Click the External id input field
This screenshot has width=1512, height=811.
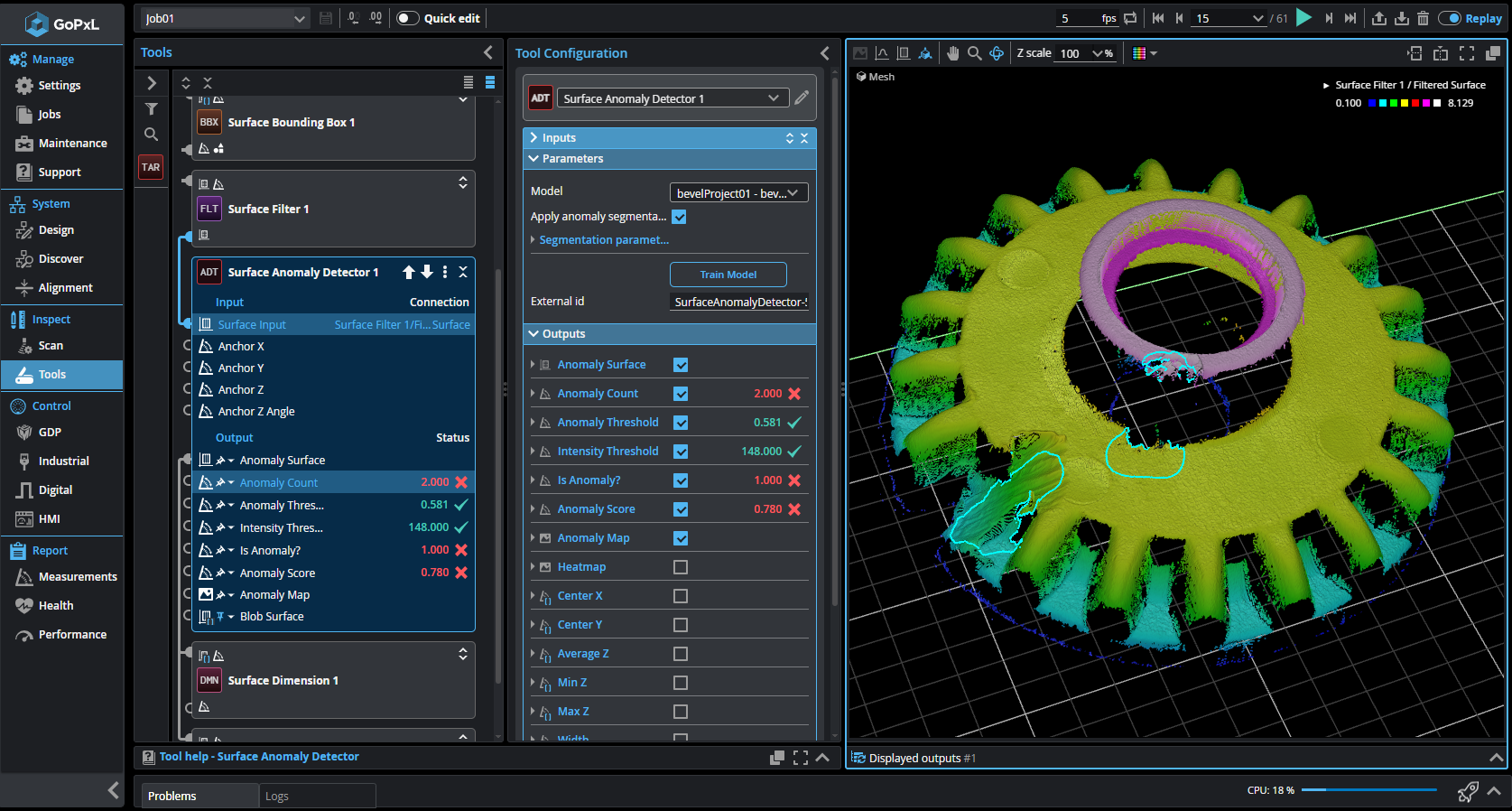point(740,302)
